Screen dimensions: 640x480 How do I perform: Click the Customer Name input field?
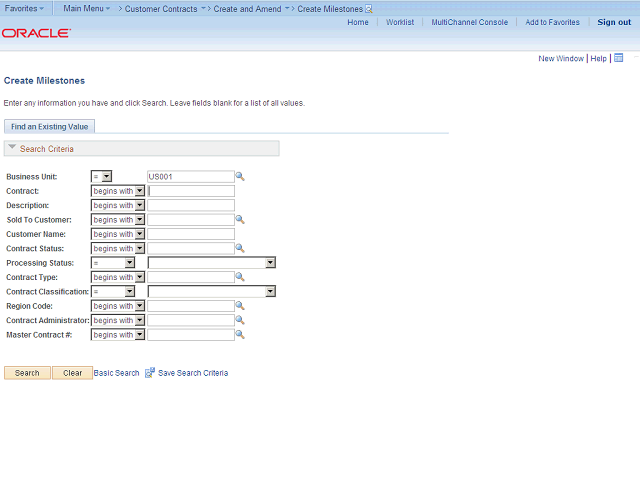[191, 234]
